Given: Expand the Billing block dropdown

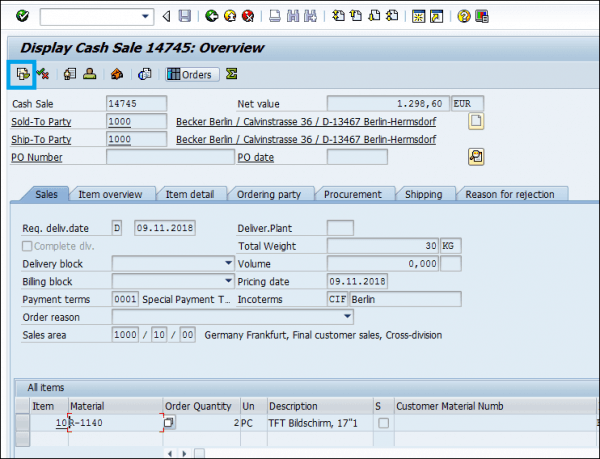Looking at the screenshot, I should pyautogui.click(x=228, y=281).
